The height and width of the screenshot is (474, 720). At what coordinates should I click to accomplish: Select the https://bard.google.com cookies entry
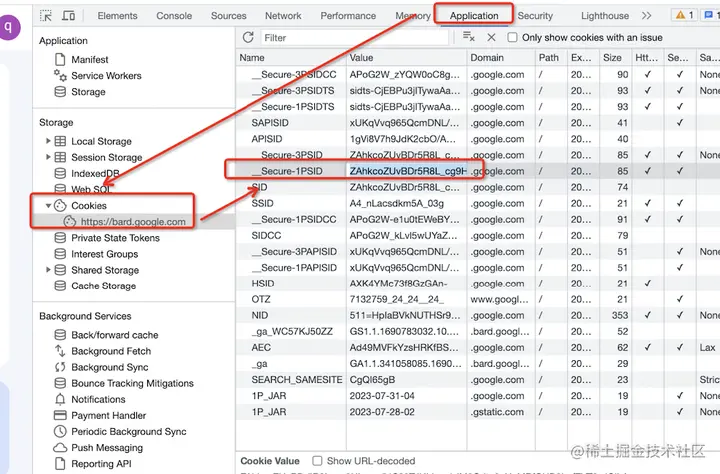pyautogui.click(x=133, y=221)
